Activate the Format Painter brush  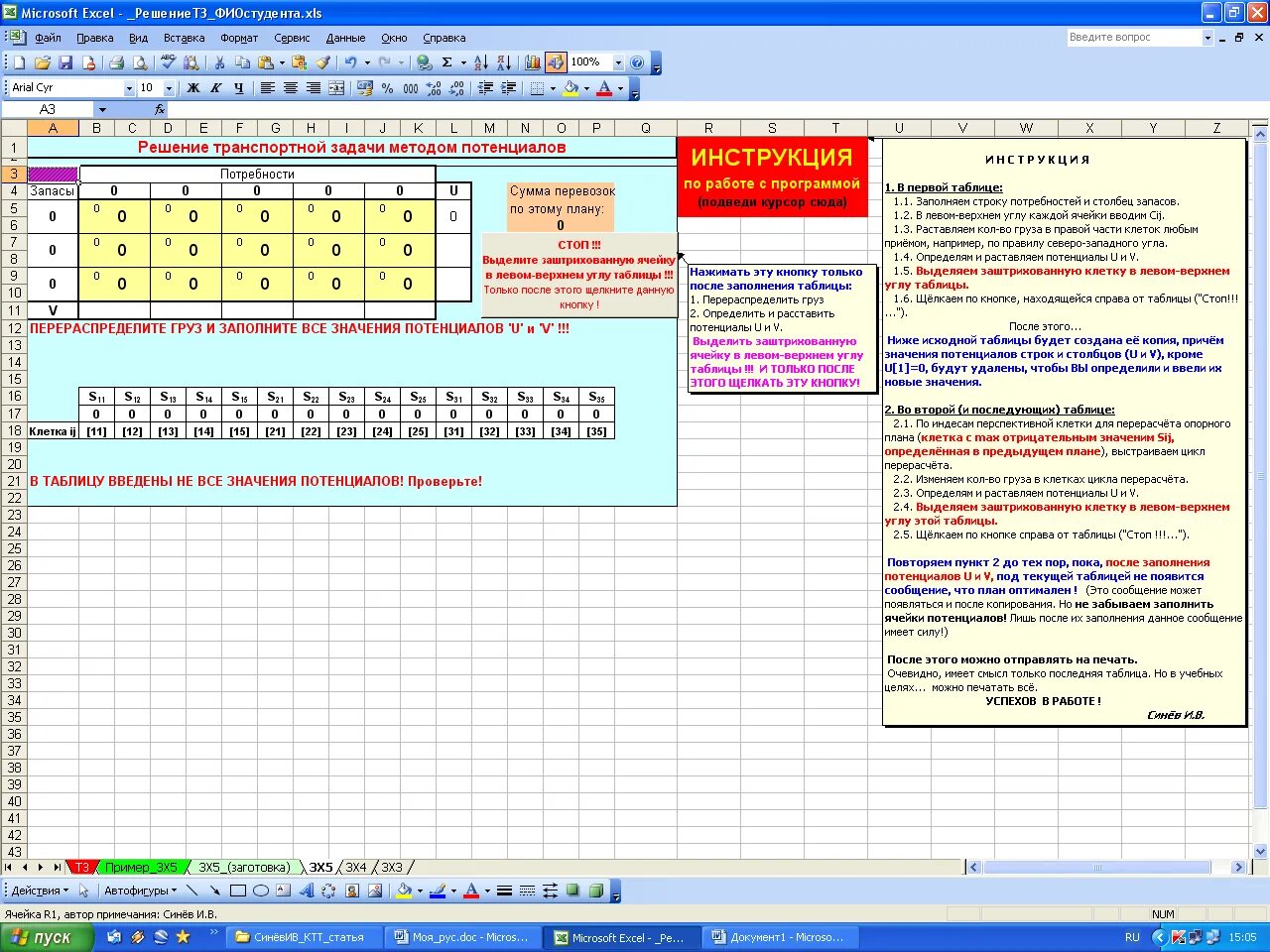point(322,62)
